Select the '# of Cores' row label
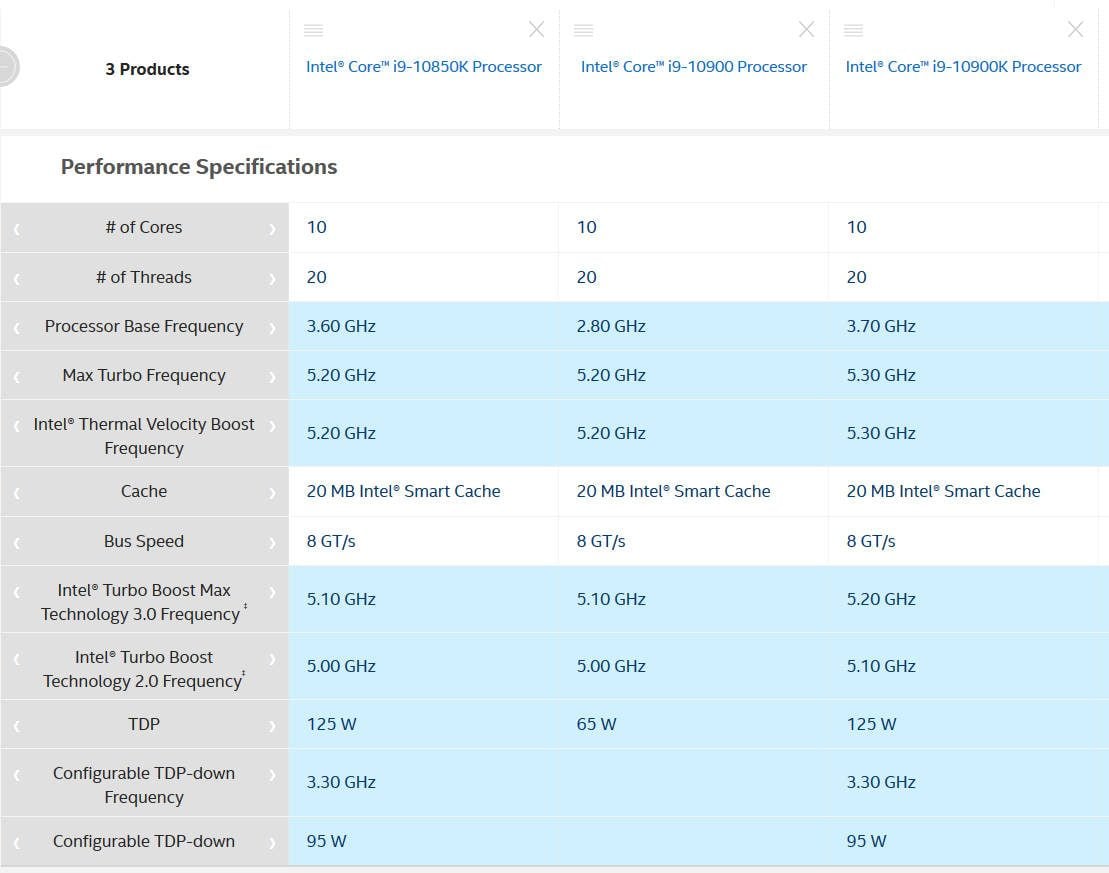Viewport: 1109px width, 873px height. point(144,227)
